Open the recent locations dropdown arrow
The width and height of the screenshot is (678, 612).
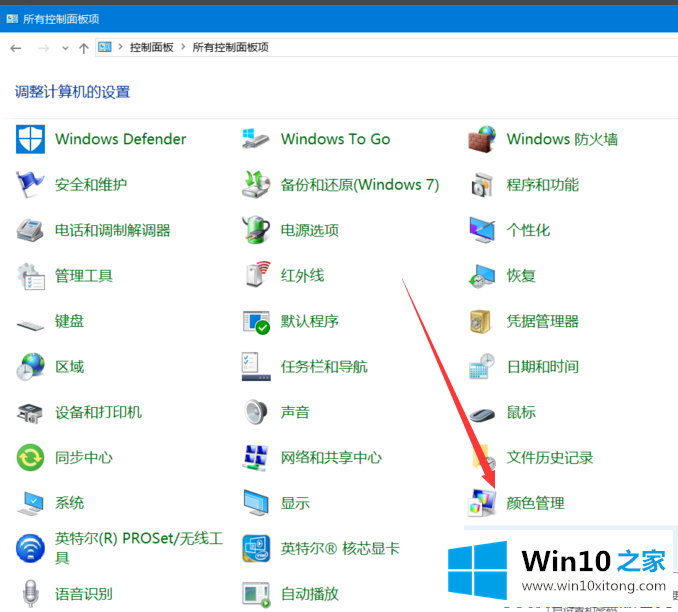(65, 48)
